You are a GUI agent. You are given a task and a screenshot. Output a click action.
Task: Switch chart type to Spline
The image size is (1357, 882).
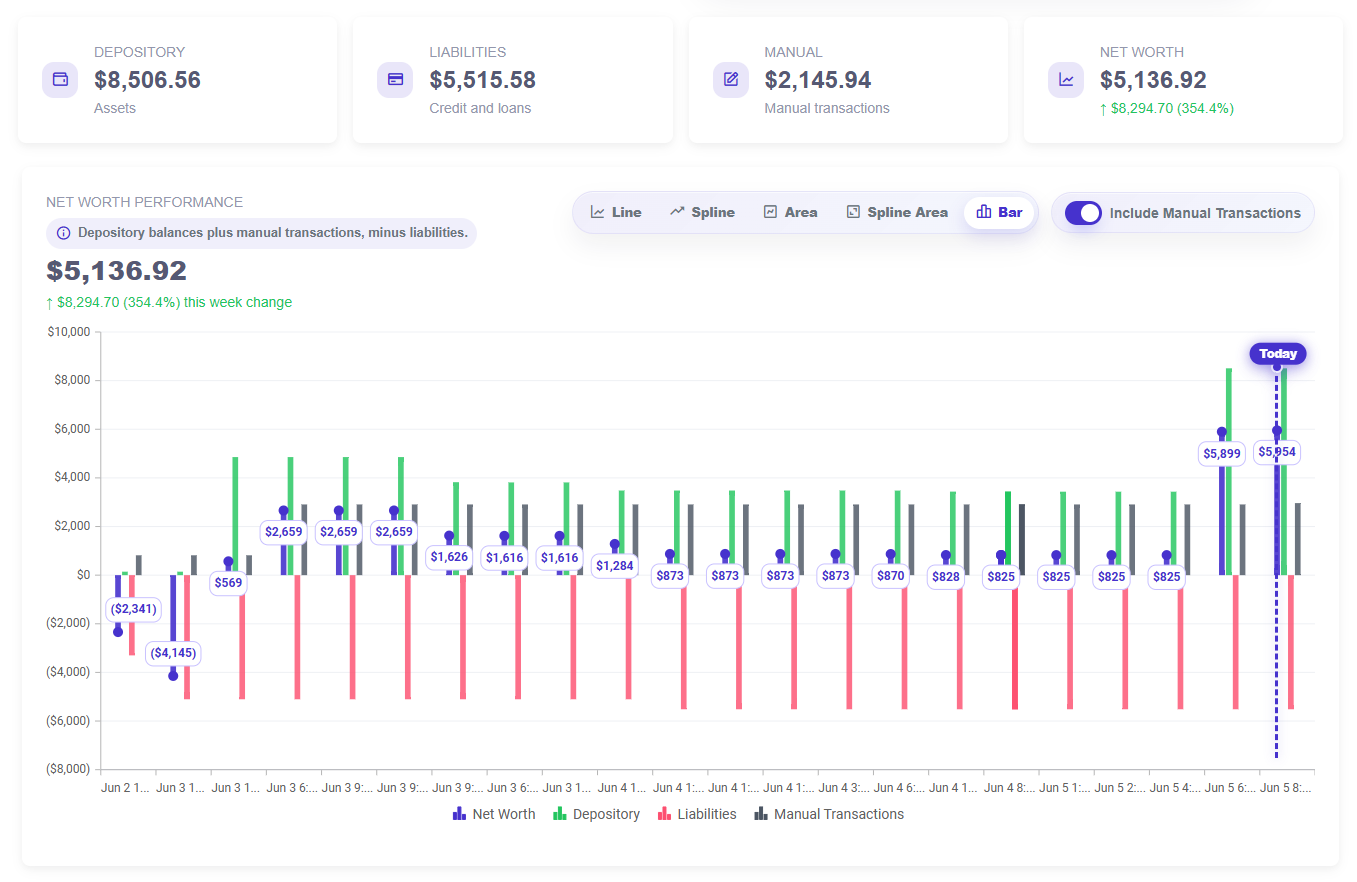702,212
